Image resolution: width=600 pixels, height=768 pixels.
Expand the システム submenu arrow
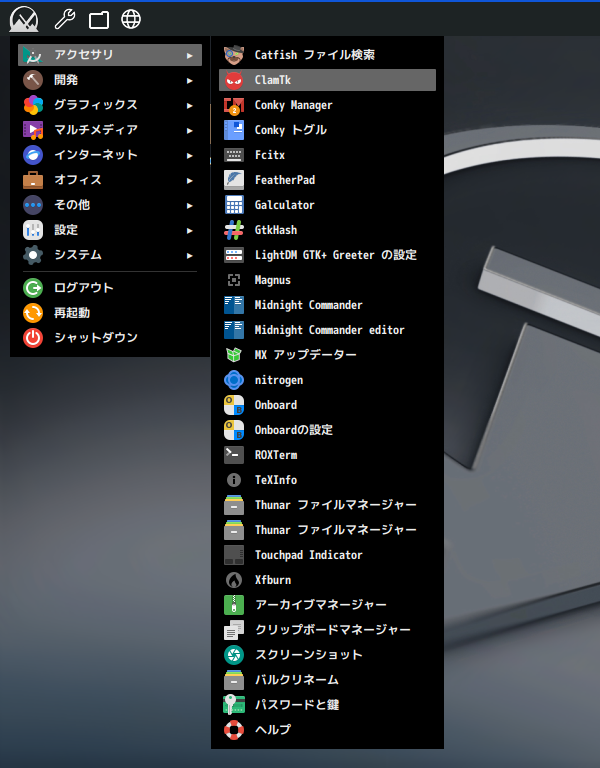pyautogui.click(x=190, y=255)
